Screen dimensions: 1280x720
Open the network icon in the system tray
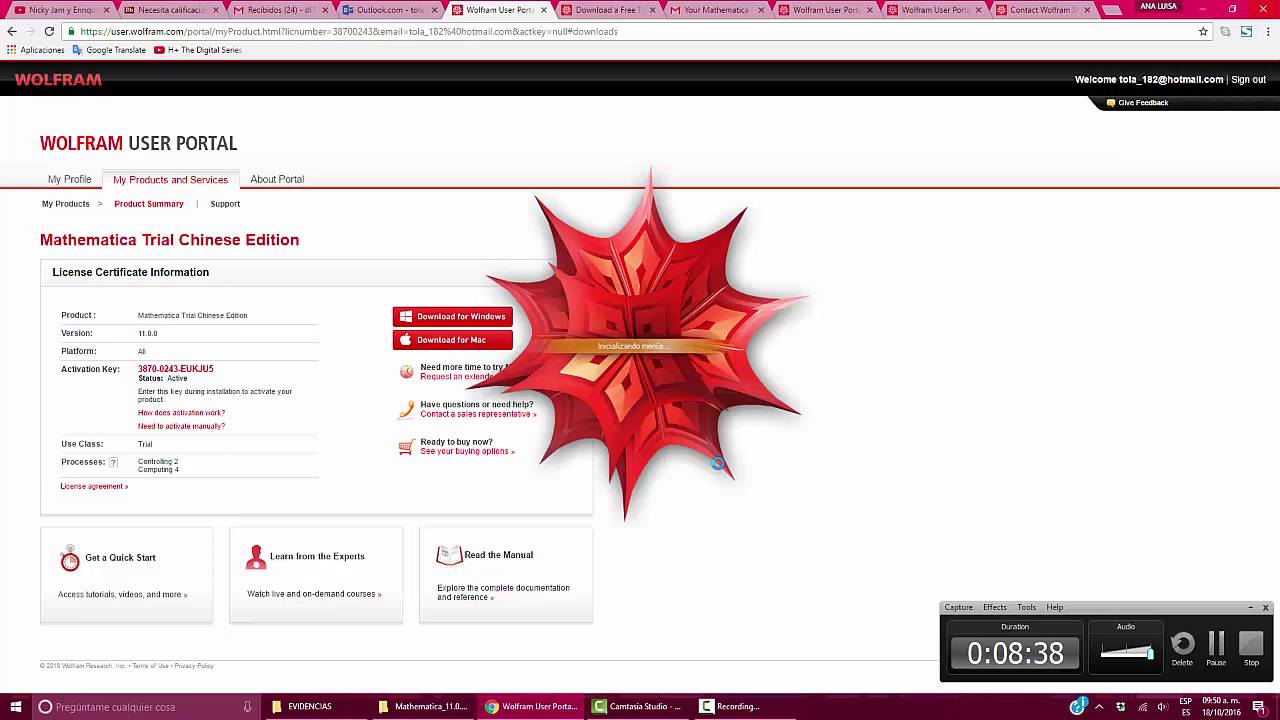click(x=1142, y=707)
